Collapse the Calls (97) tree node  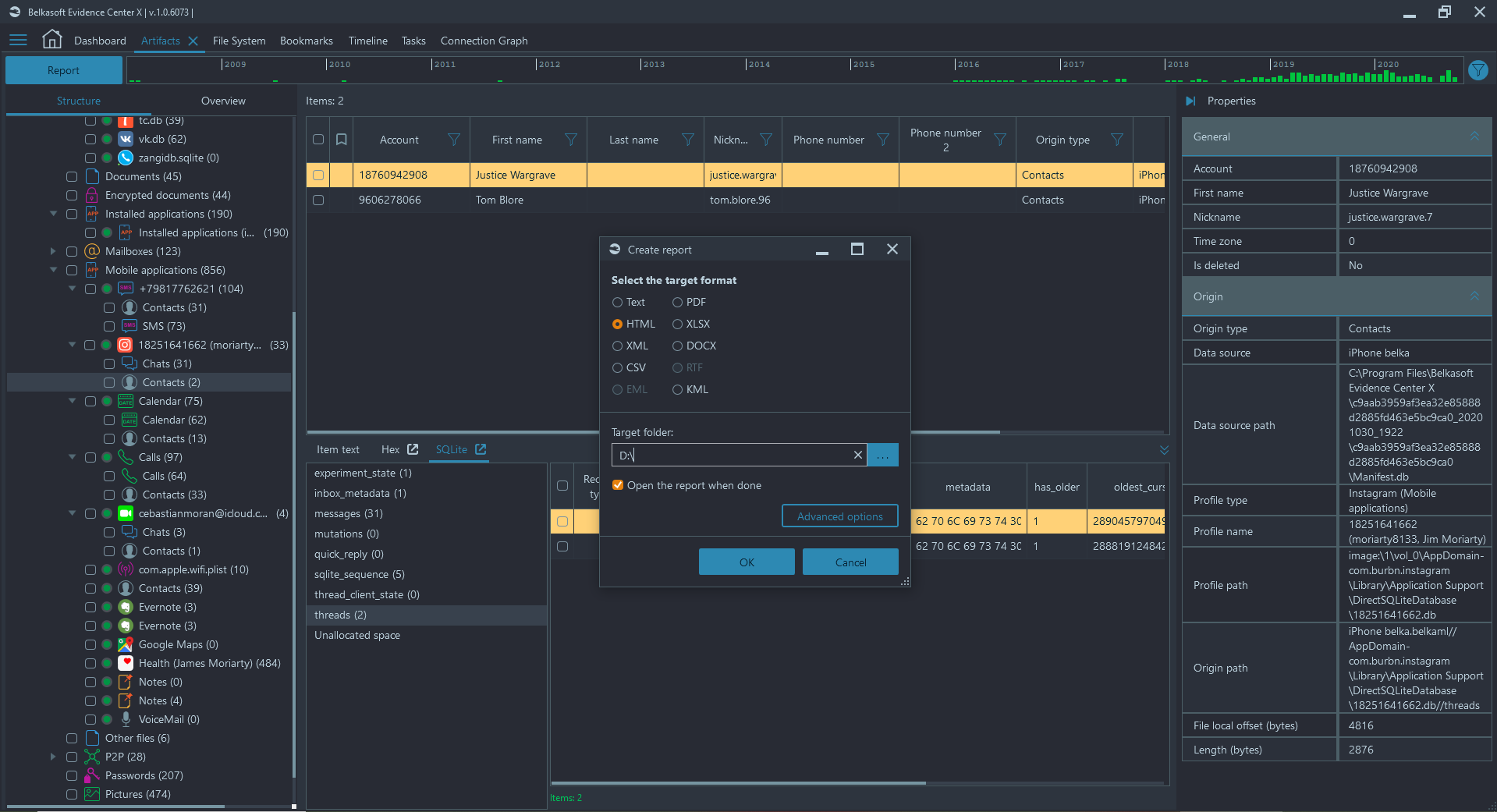click(72, 457)
